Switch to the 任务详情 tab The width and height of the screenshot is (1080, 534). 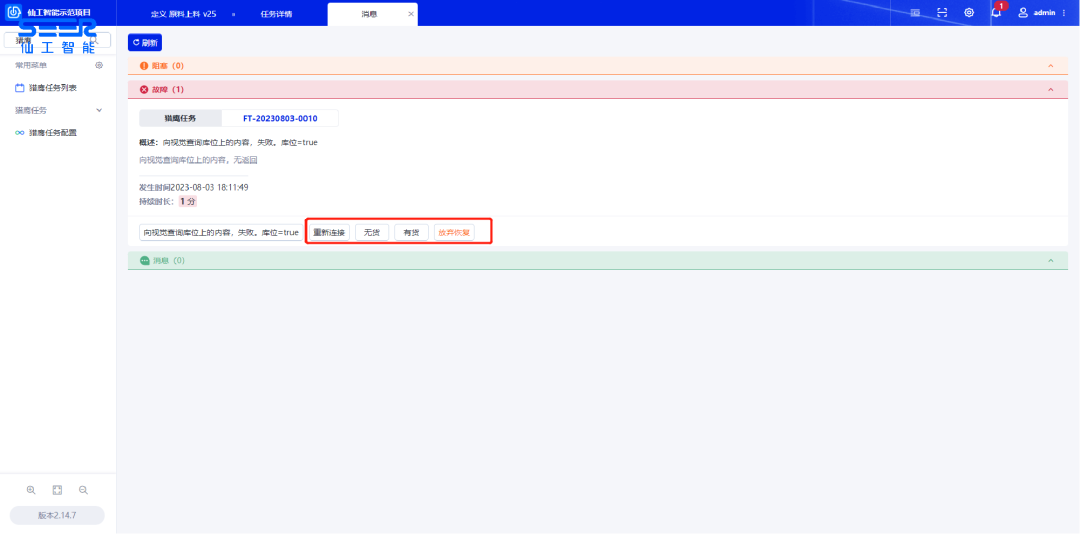[x=276, y=14]
